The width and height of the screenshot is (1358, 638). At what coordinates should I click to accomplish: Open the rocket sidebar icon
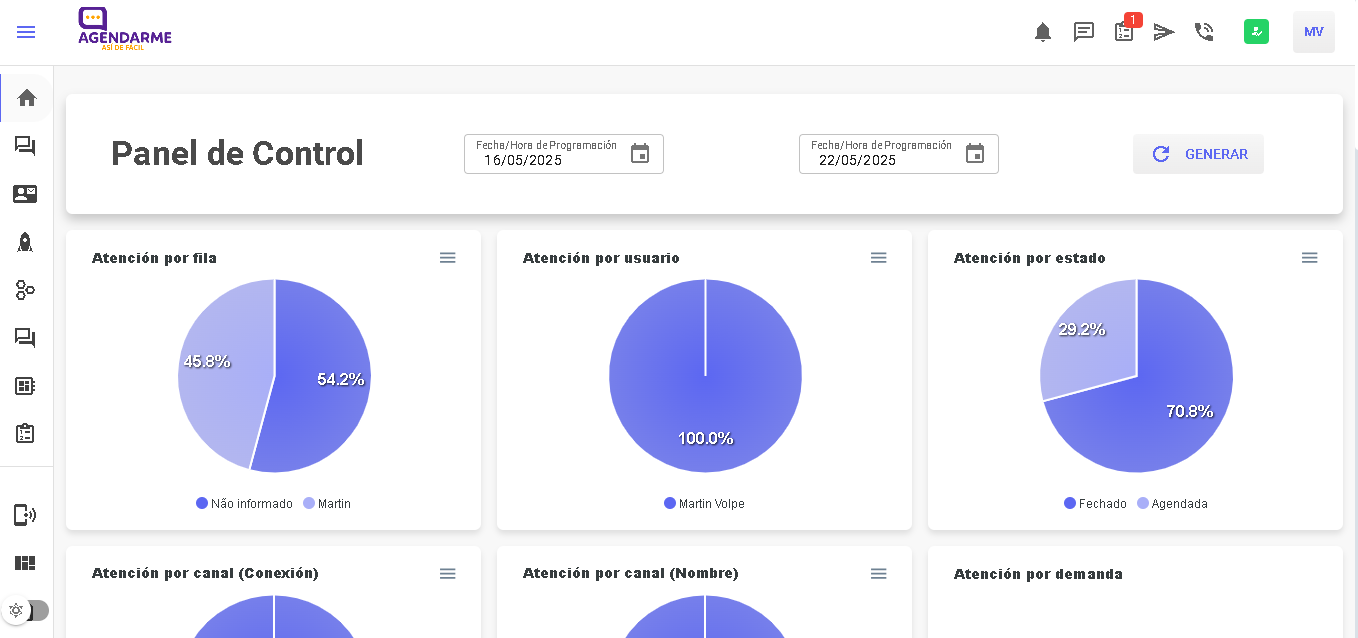coord(25,242)
